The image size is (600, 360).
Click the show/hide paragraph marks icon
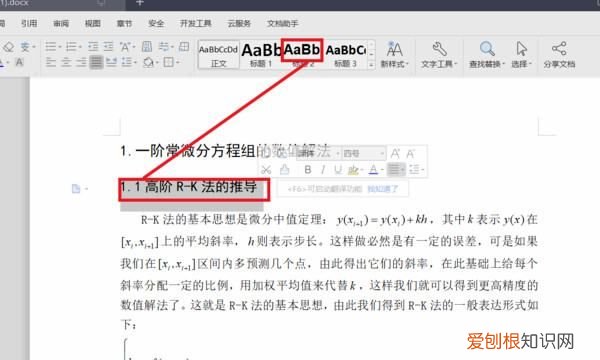pos(164,47)
